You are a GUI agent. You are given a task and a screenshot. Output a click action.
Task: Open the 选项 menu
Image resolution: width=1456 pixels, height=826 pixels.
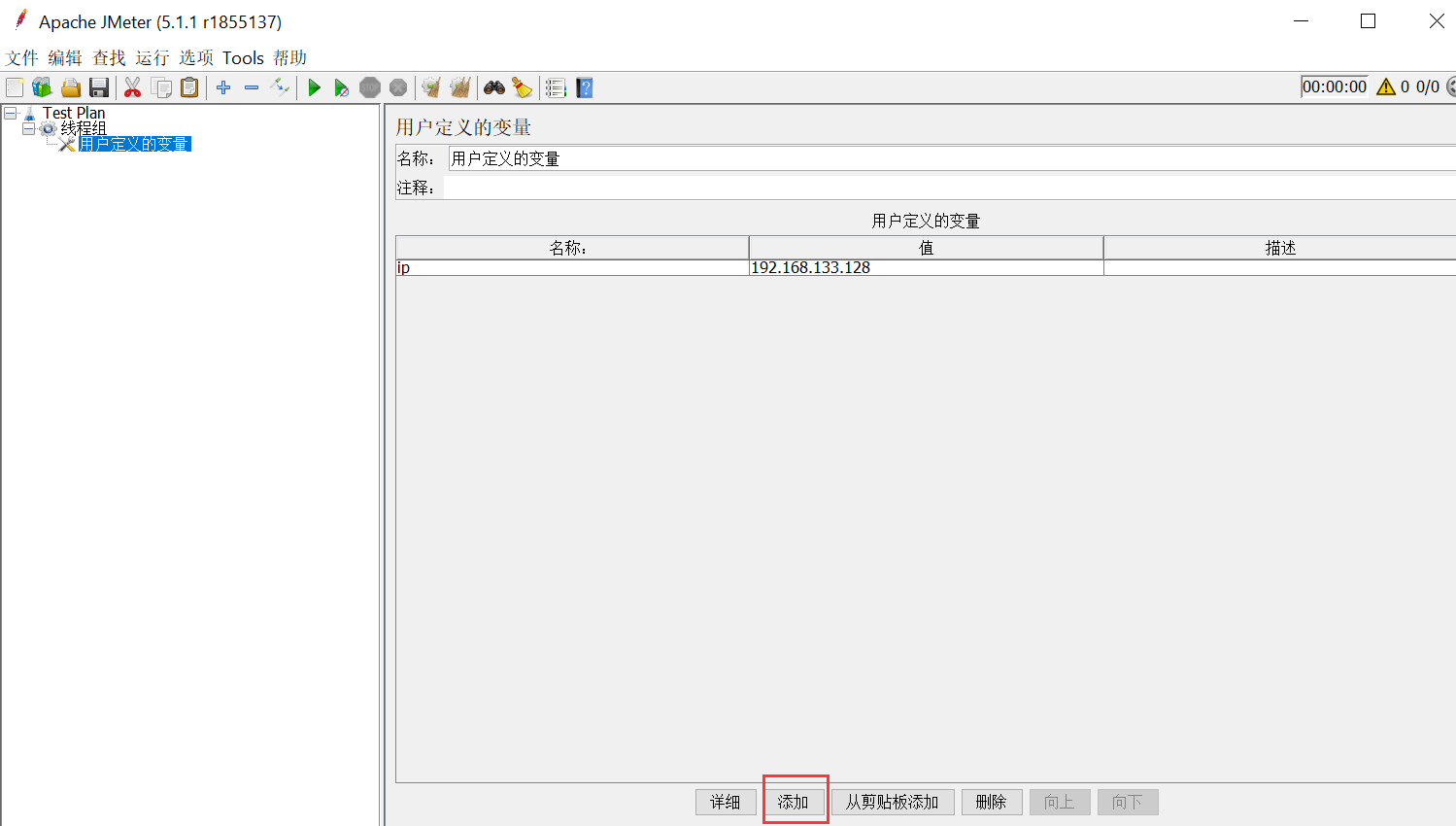tap(196, 57)
